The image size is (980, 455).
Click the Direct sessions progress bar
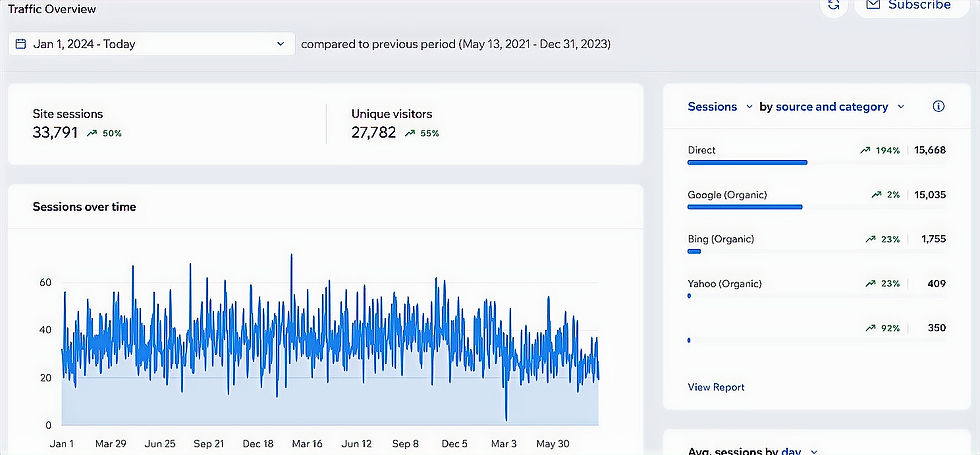[747, 162]
